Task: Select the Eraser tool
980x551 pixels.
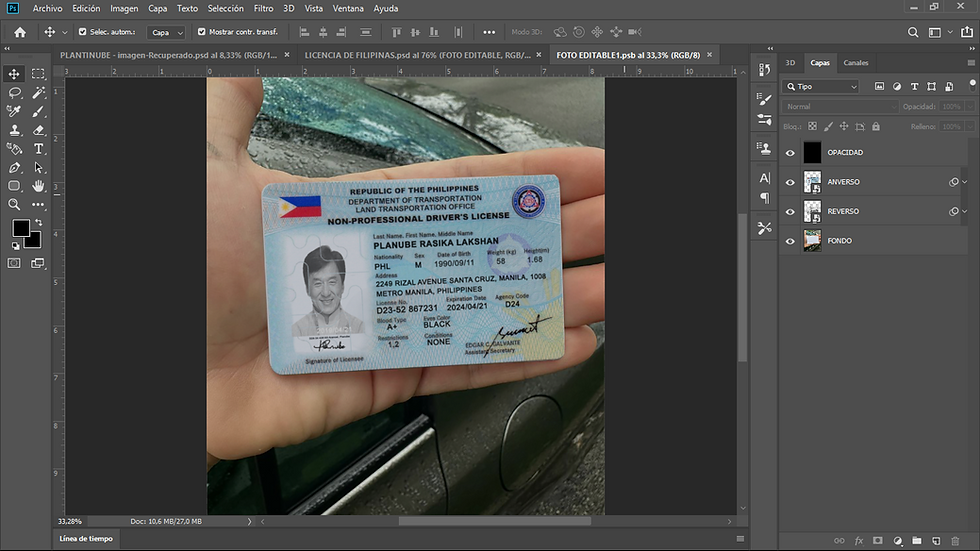Action: (x=38, y=130)
